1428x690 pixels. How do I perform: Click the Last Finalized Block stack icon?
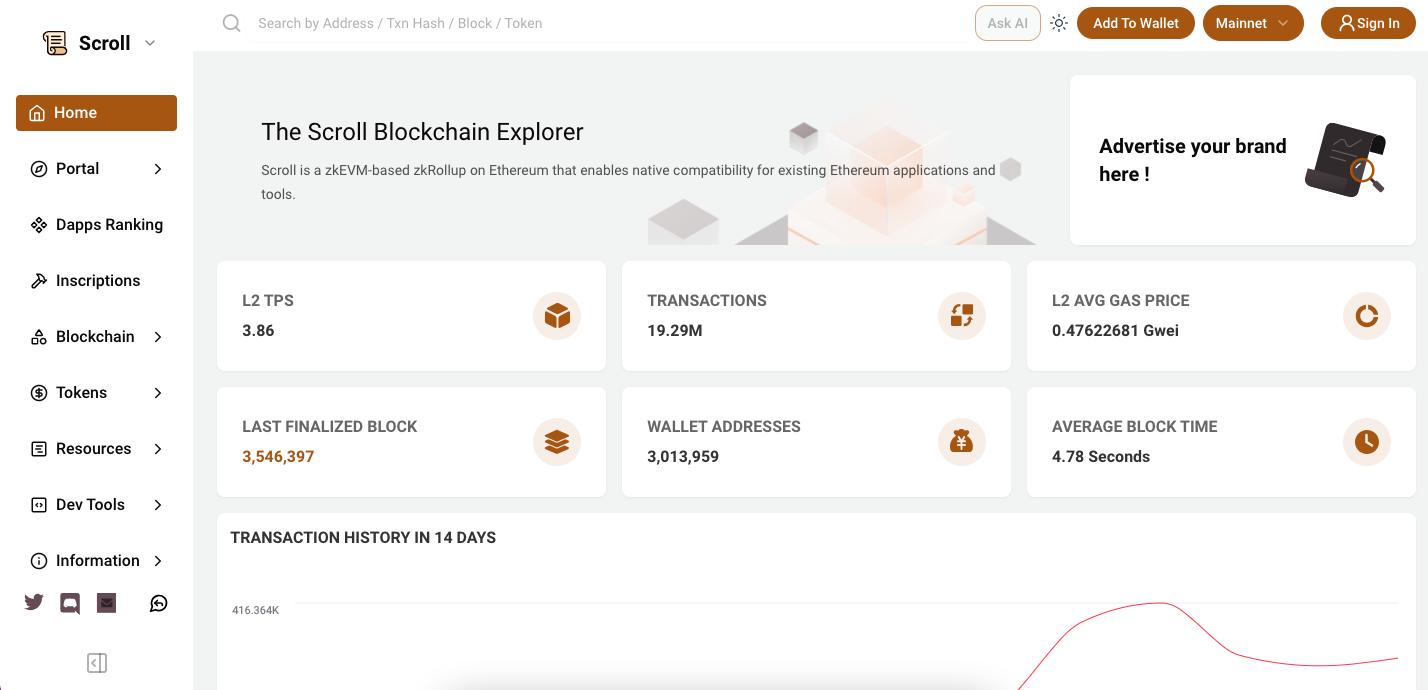tap(557, 442)
